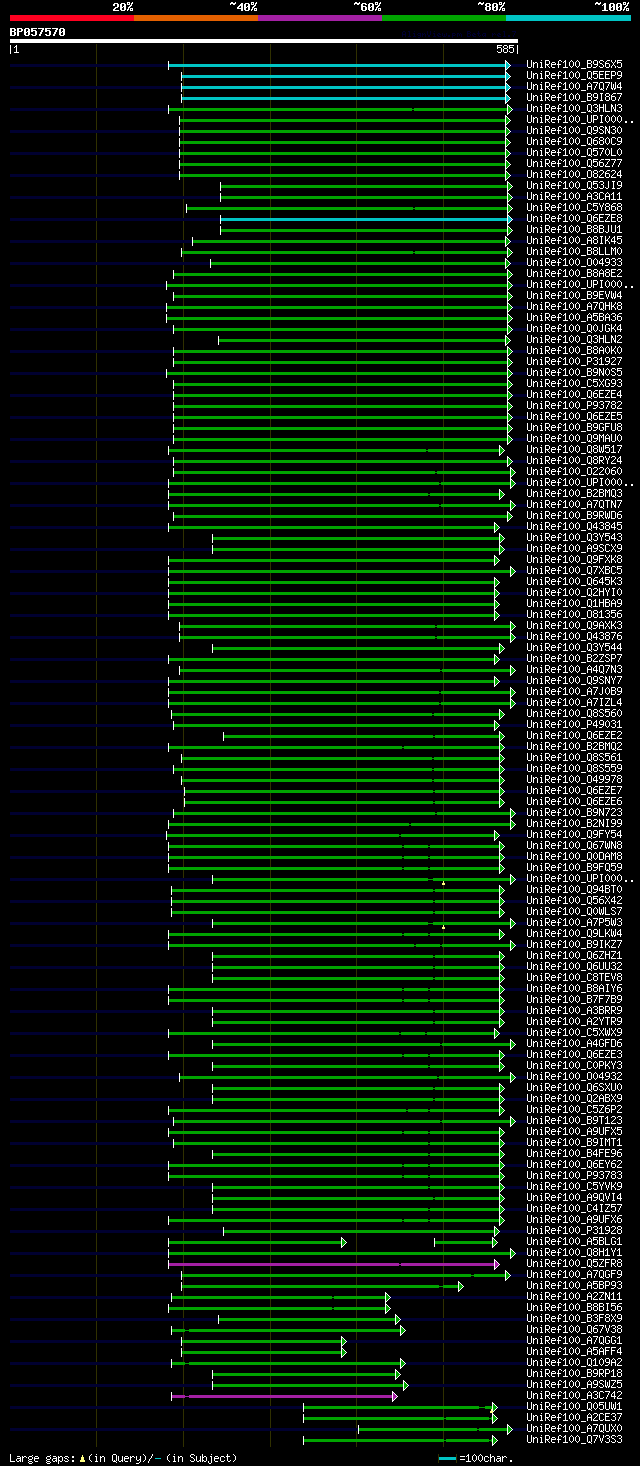
Task: Select hit label UniRef100_A4GFD6
Action: coord(574,1043)
